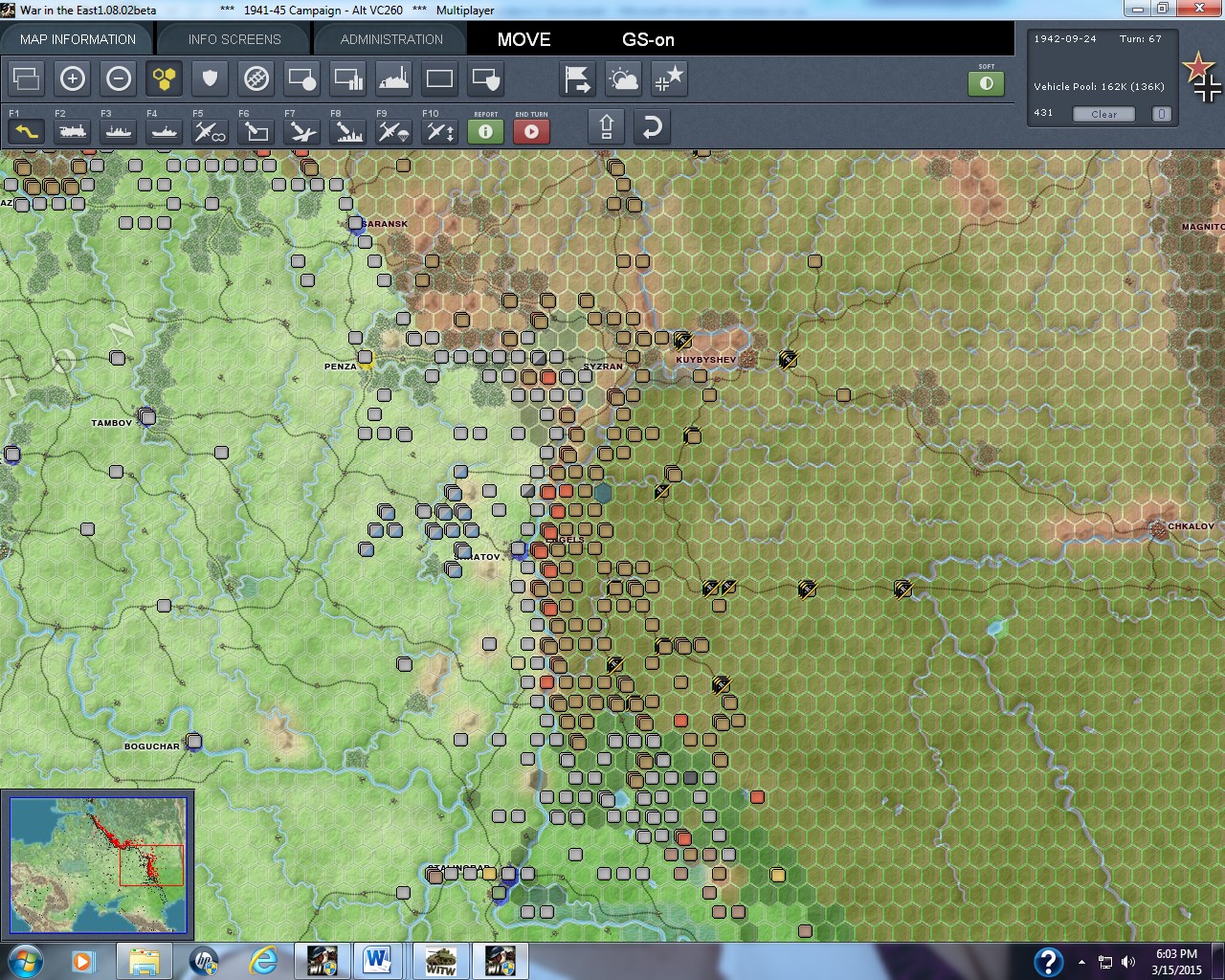Select the Kuybyshev city hex
The width and height of the screenshot is (1225, 980).
(x=748, y=360)
